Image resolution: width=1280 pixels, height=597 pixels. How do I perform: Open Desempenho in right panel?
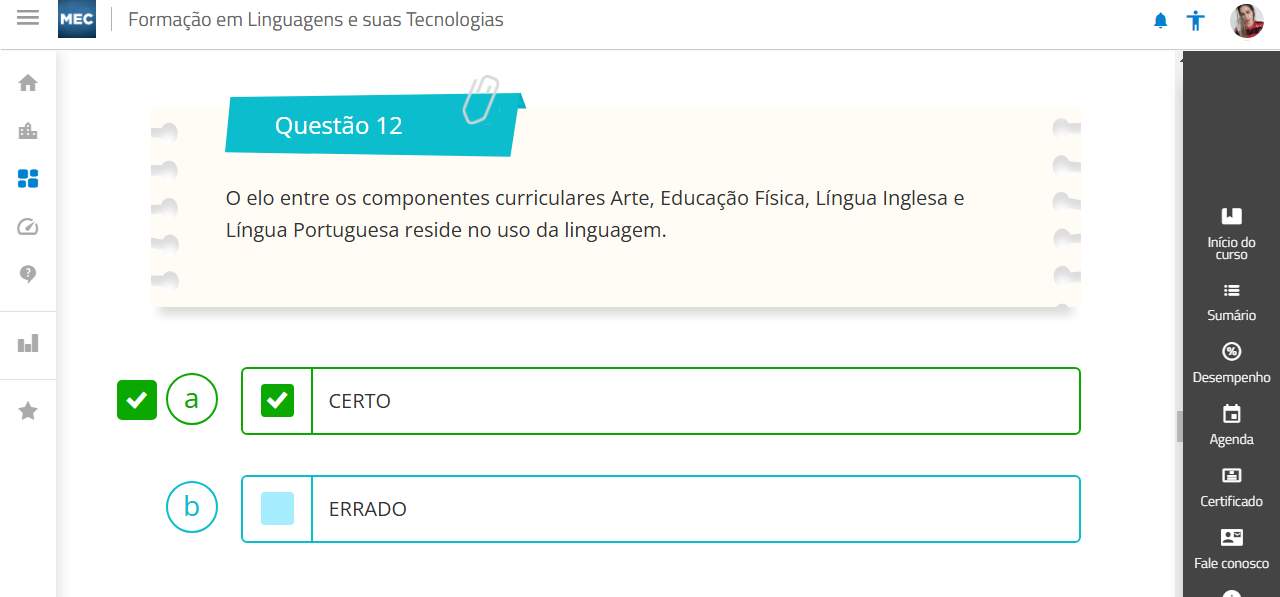point(1231,363)
